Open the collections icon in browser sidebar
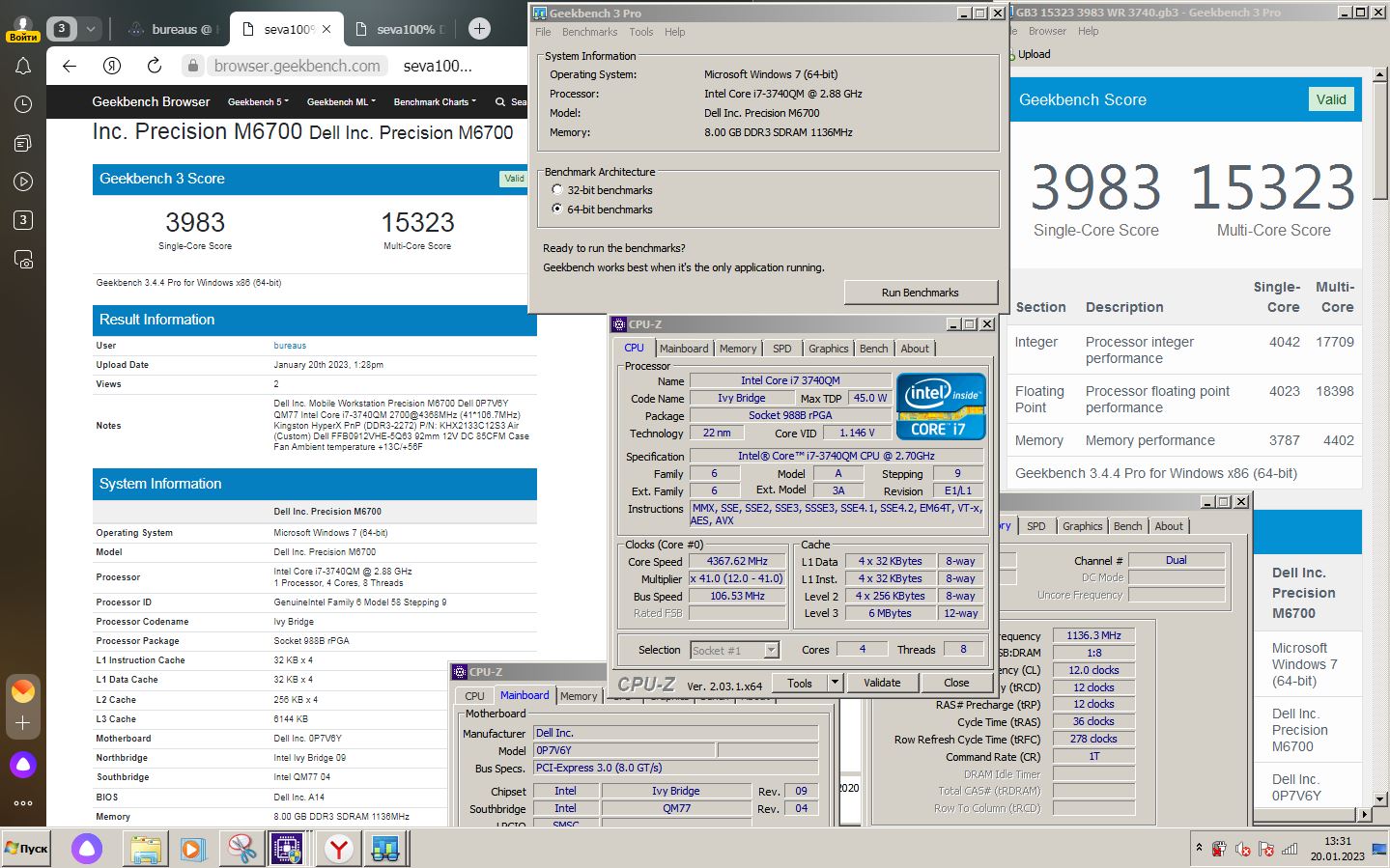This screenshot has height=868, width=1390. tap(23, 143)
